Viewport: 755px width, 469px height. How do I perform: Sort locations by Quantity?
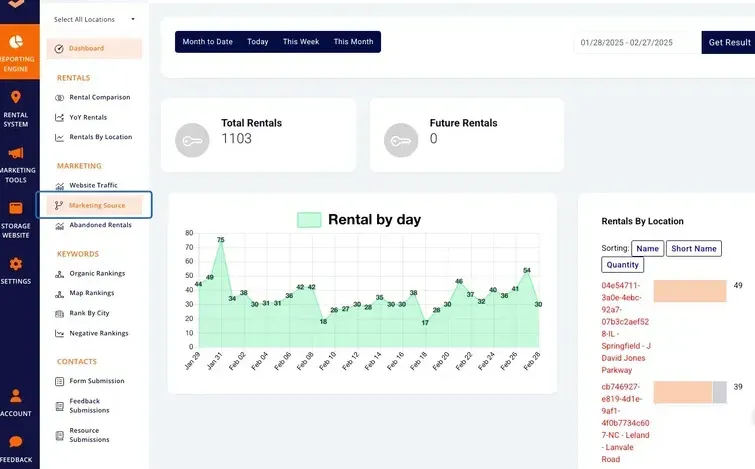click(x=622, y=265)
